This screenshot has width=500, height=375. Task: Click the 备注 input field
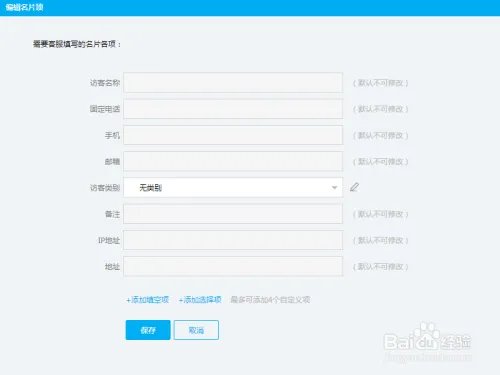pos(233,214)
